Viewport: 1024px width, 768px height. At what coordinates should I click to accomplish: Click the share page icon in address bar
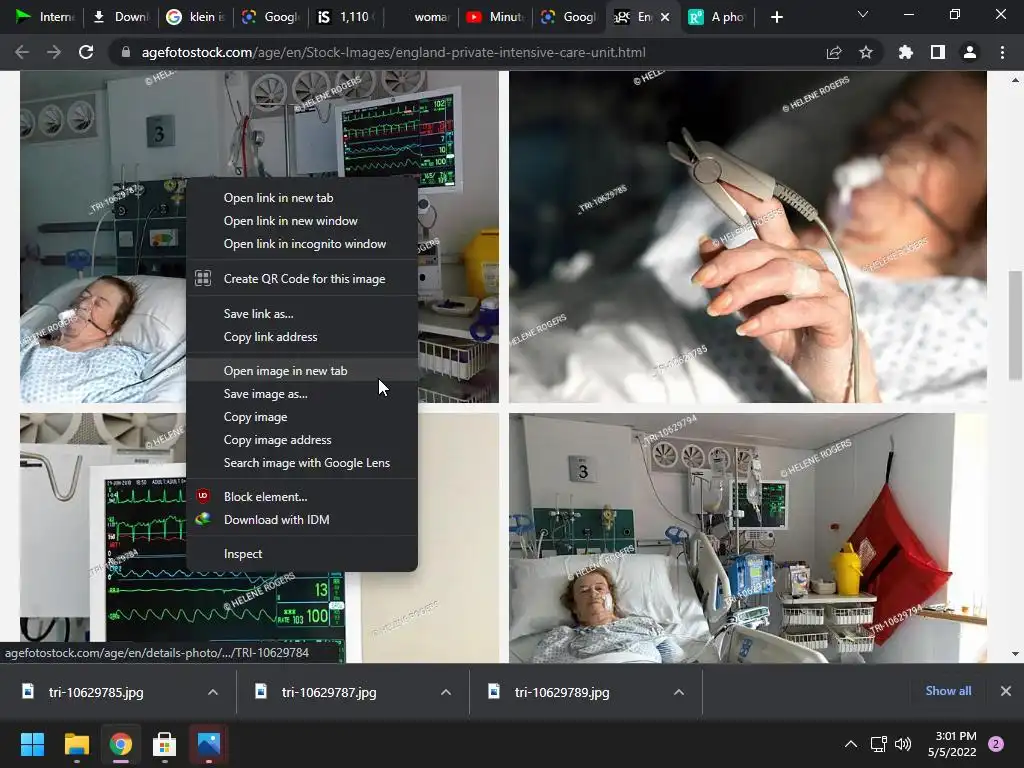[833, 52]
